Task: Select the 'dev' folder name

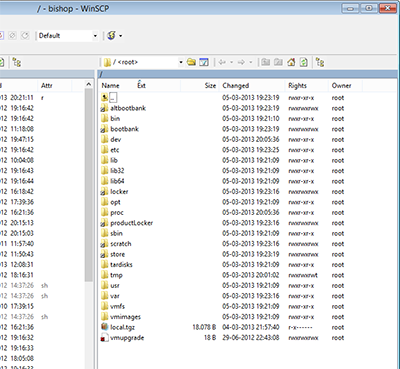Action: point(116,139)
